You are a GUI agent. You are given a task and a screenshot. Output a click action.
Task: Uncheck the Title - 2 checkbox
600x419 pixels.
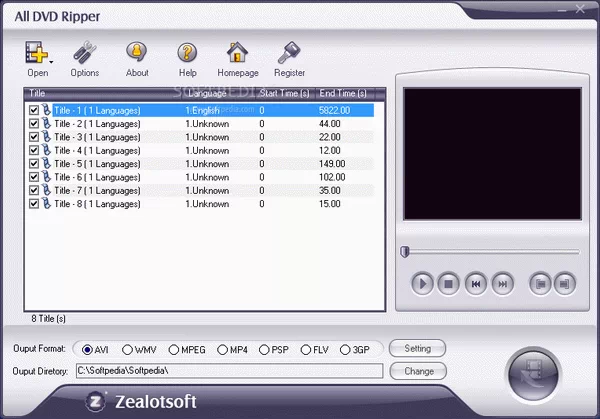point(34,124)
